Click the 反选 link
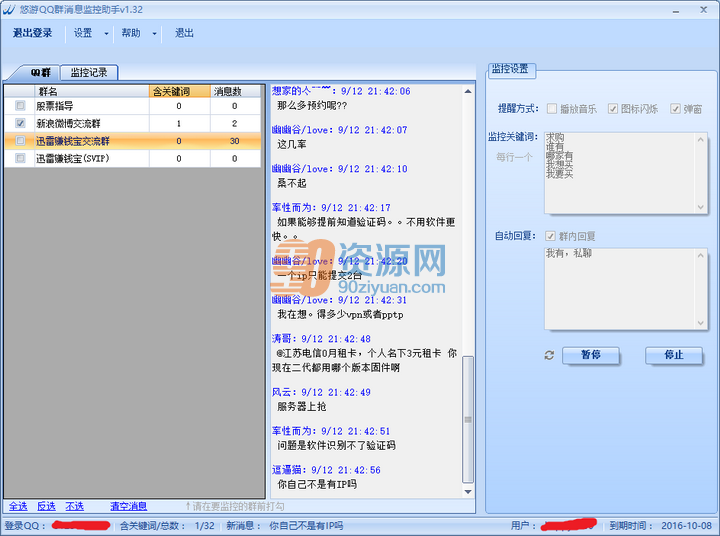This screenshot has width=720, height=536. tap(46, 506)
